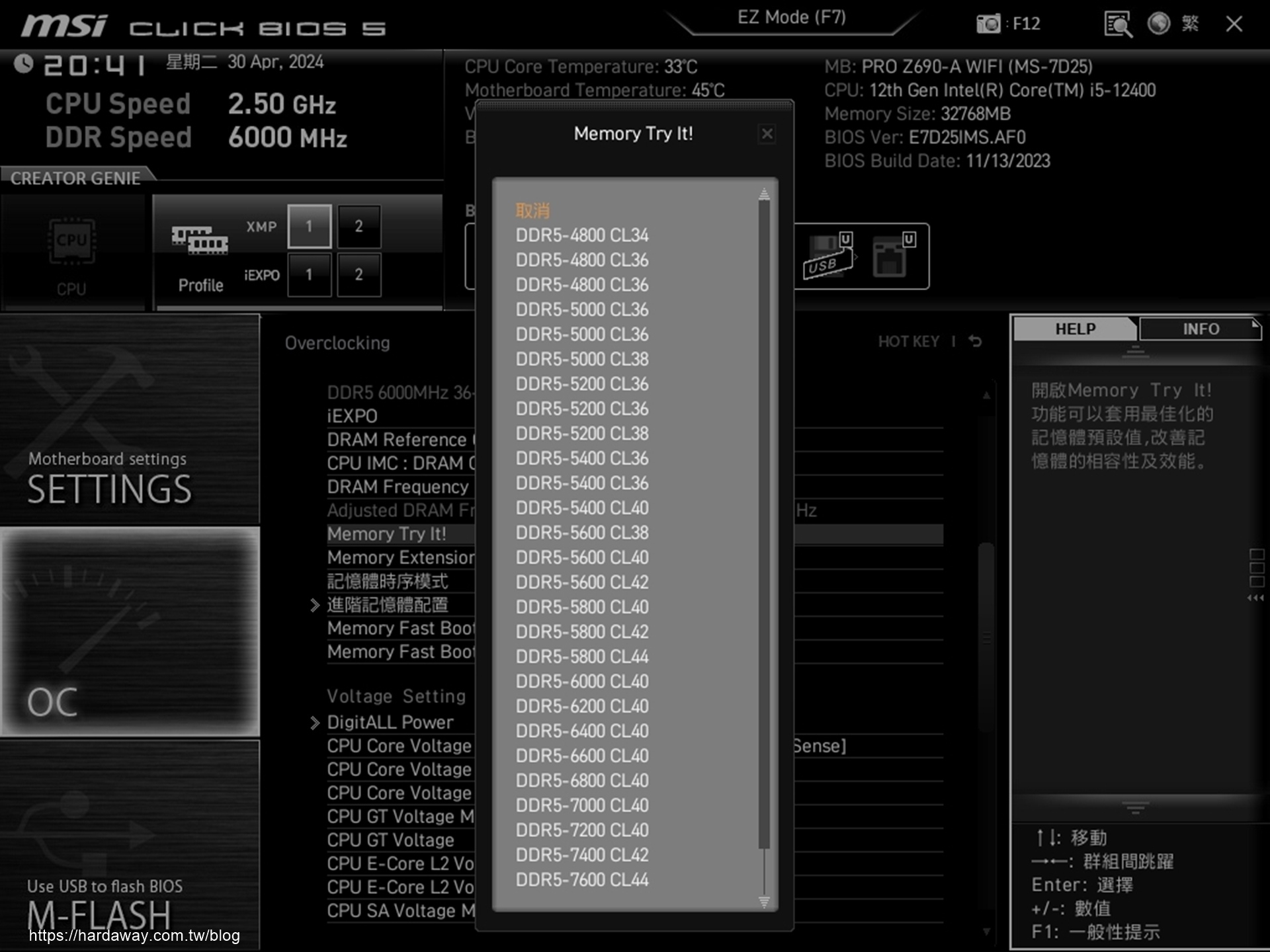
Task: Select DDR5-7000 CL40 preset
Action: pos(582,805)
